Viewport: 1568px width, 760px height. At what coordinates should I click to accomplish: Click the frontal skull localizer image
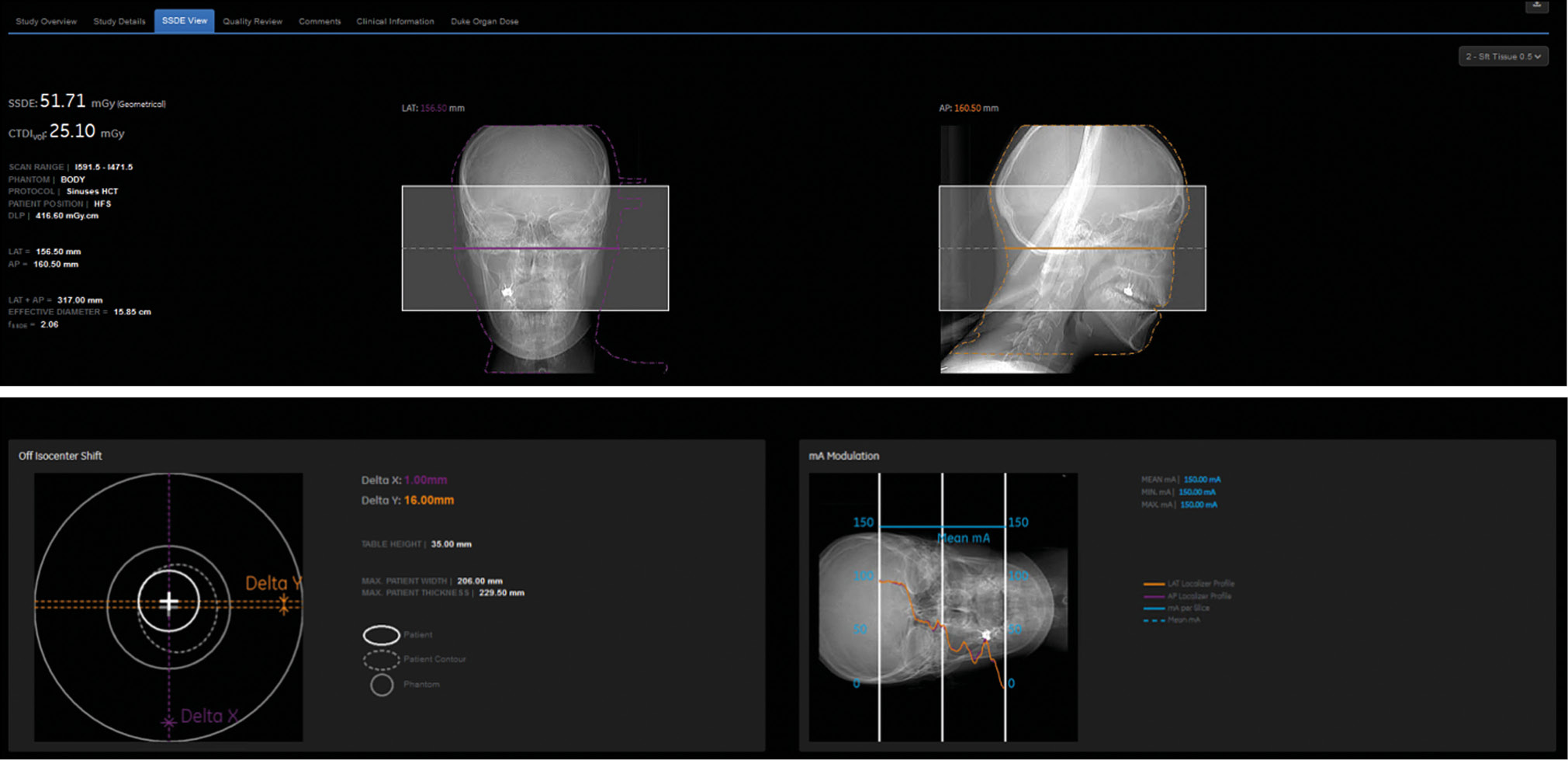point(535,248)
